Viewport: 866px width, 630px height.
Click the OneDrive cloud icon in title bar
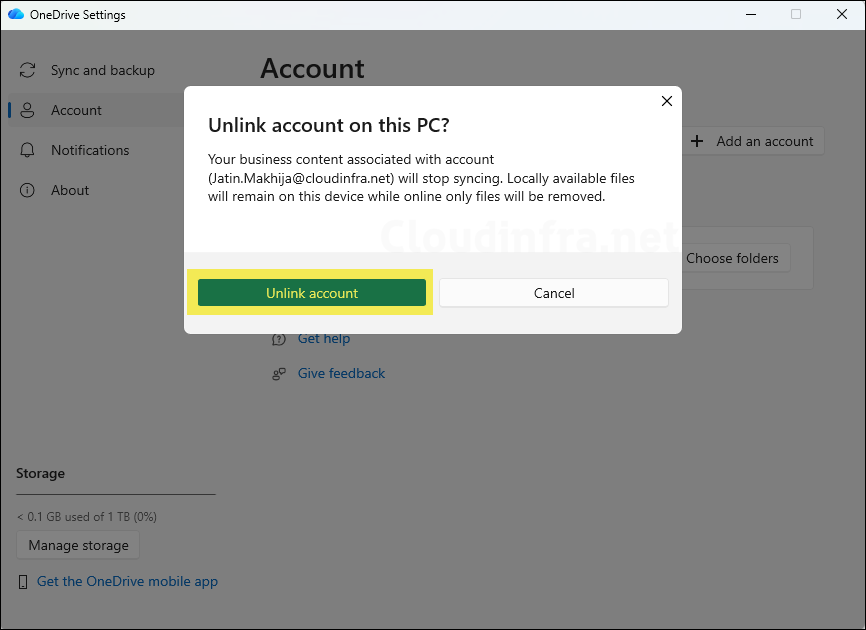pyautogui.click(x=14, y=14)
